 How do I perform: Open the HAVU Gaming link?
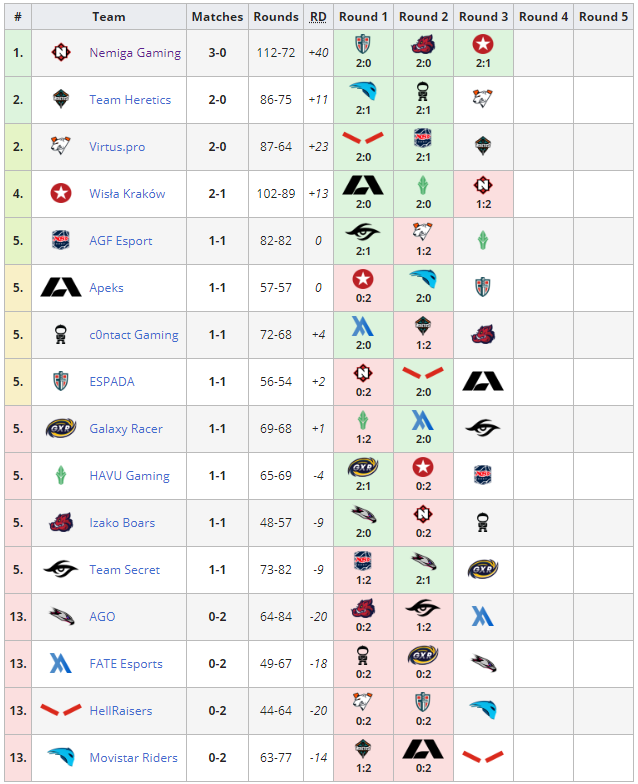(130, 476)
